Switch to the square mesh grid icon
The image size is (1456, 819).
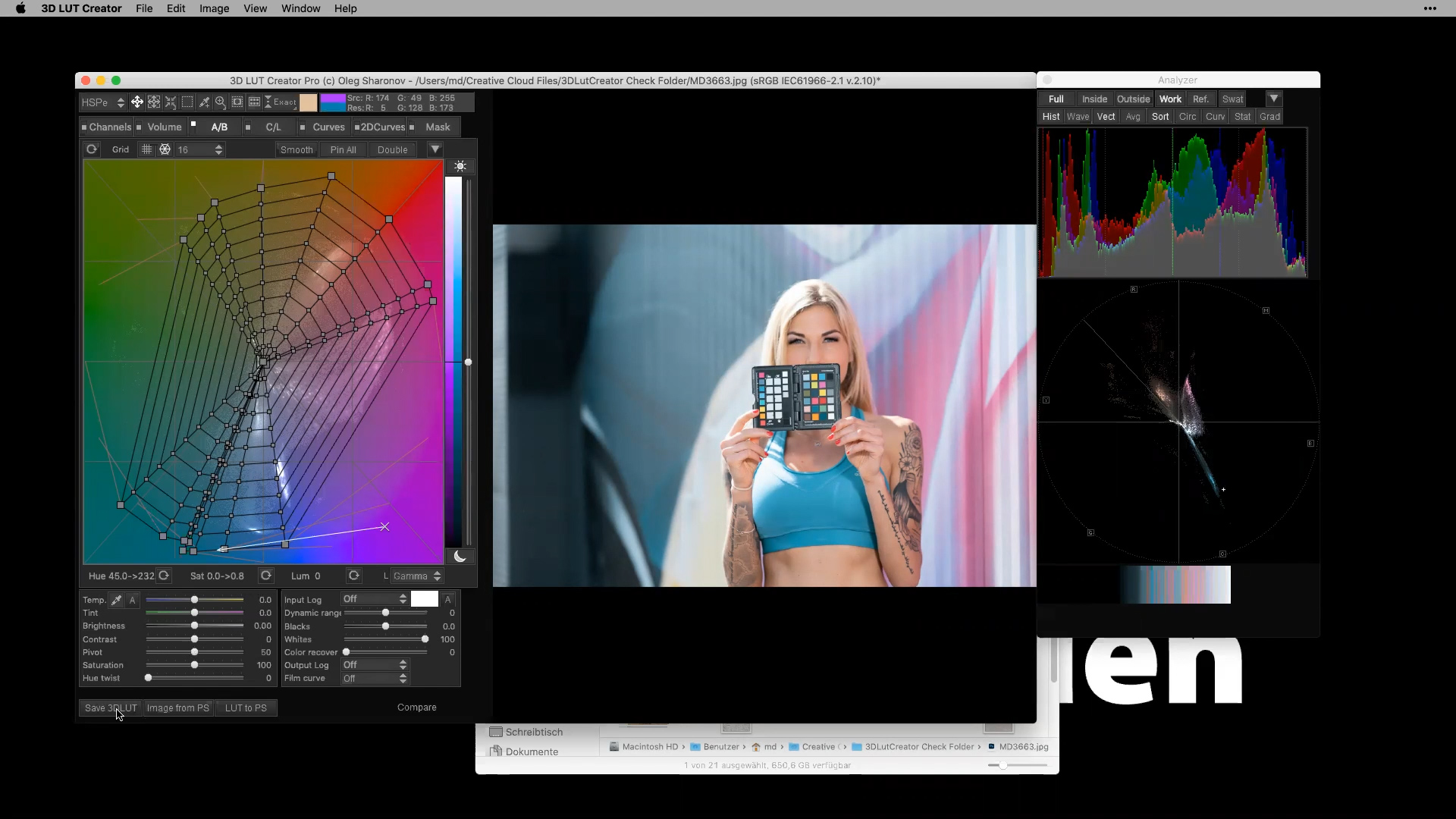pyautogui.click(x=147, y=149)
